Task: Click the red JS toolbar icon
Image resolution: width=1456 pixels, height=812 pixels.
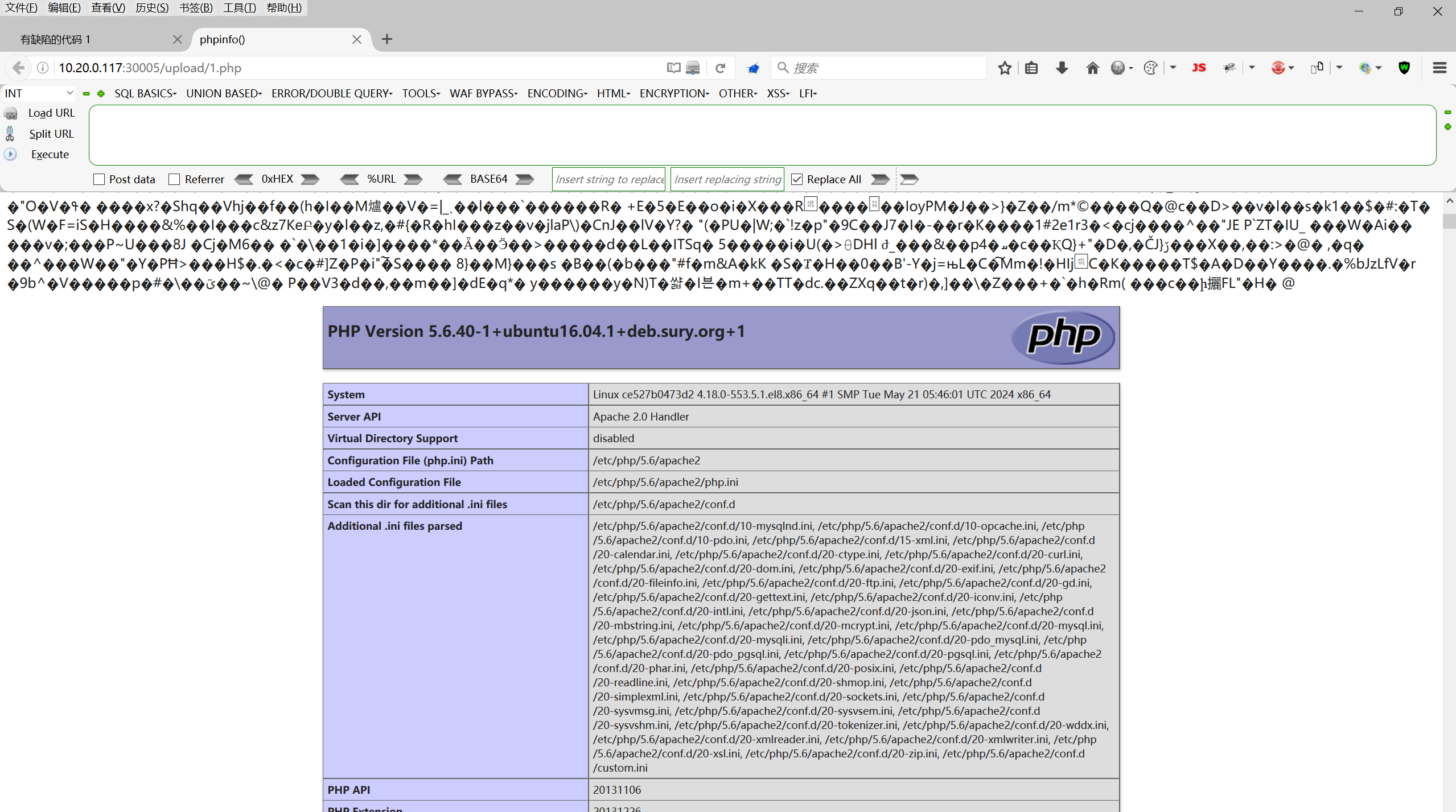Action: [x=1199, y=68]
